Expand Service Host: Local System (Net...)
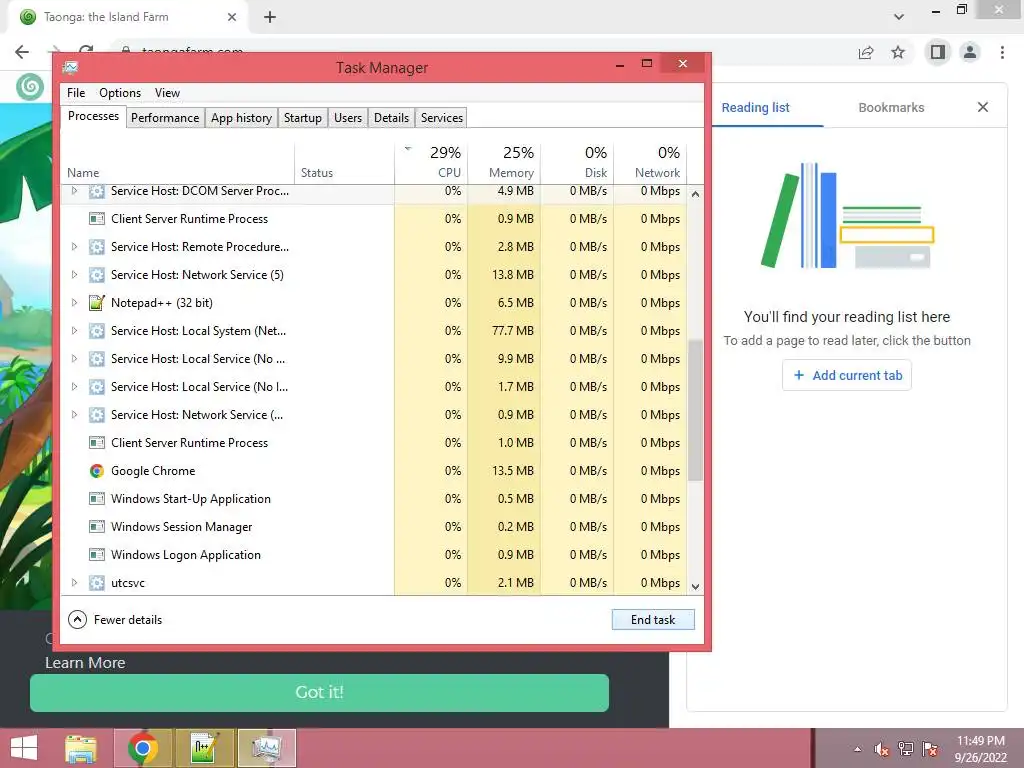The image size is (1024, 768). point(74,331)
